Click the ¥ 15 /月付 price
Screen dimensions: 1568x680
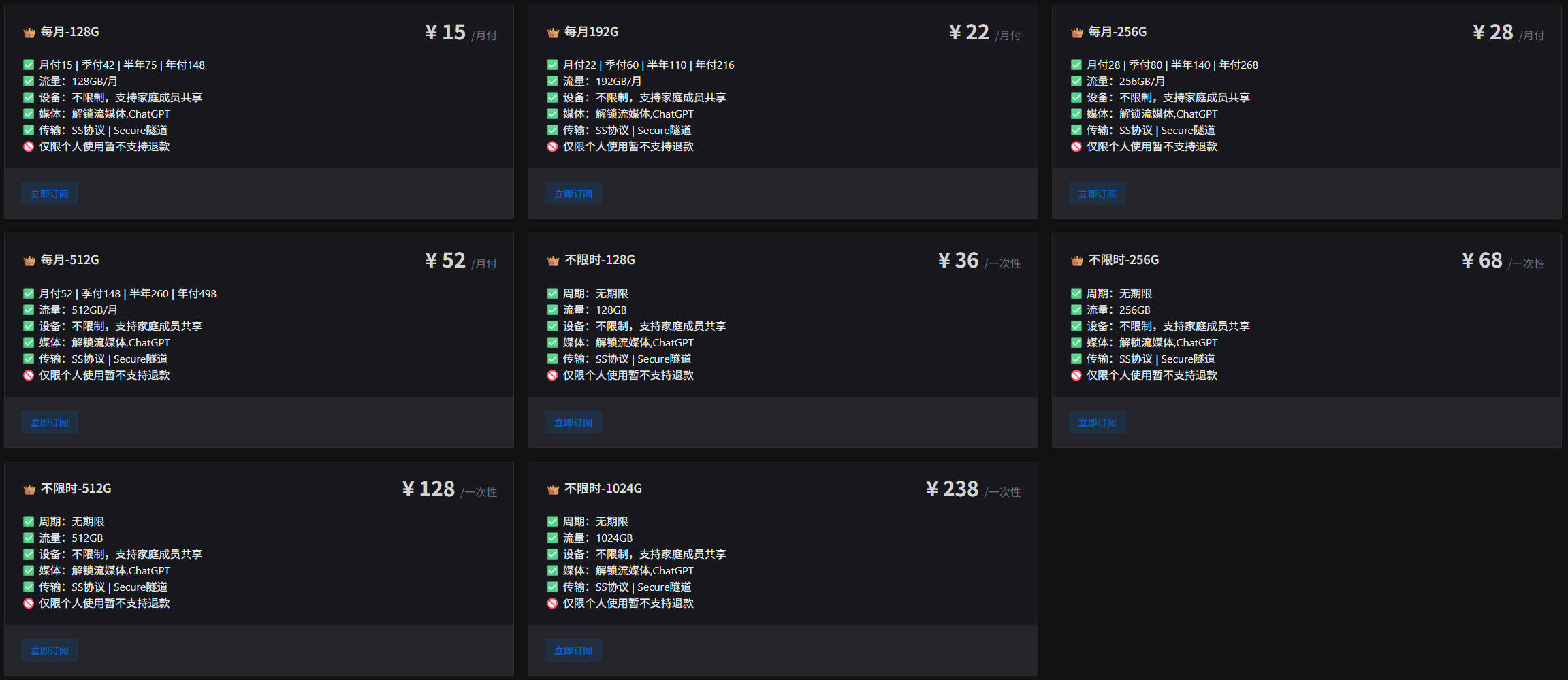pyautogui.click(x=461, y=33)
